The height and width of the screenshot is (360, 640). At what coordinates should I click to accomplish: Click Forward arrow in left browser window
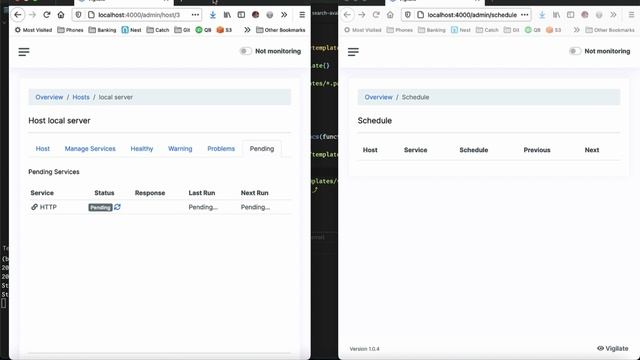tap(32, 15)
